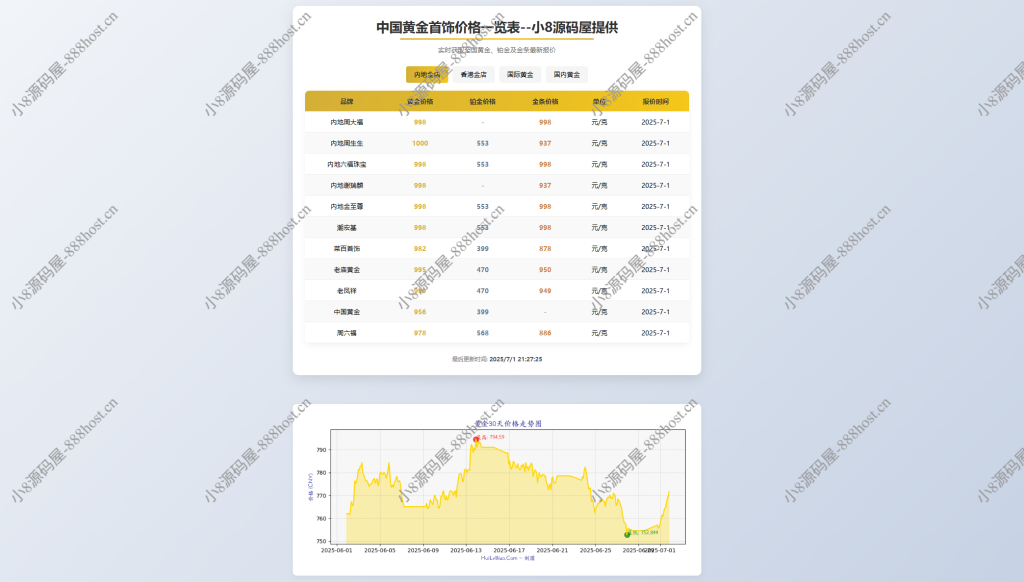Click the green lowest-price marker on chart
This screenshot has height=582, width=1024.
(x=628, y=534)
